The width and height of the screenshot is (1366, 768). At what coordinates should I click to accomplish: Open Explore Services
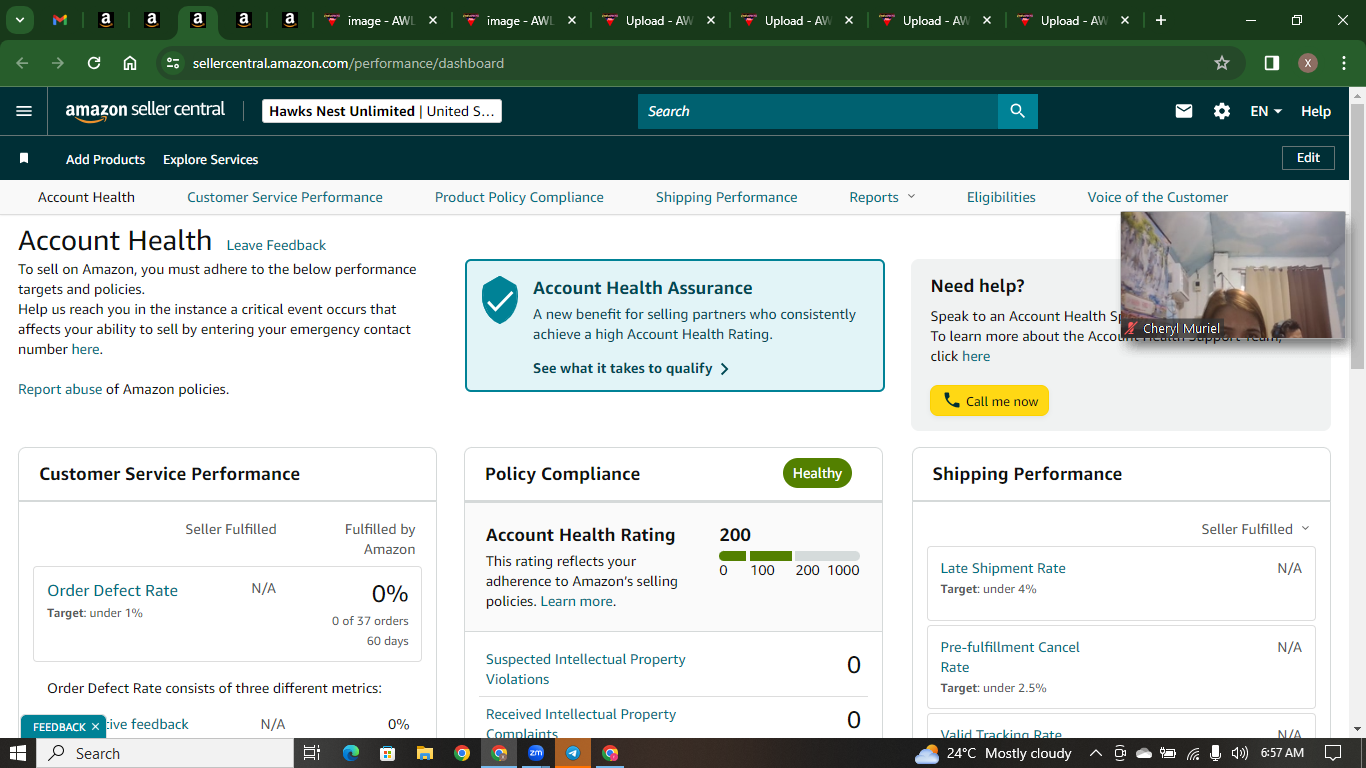(211, 159)
